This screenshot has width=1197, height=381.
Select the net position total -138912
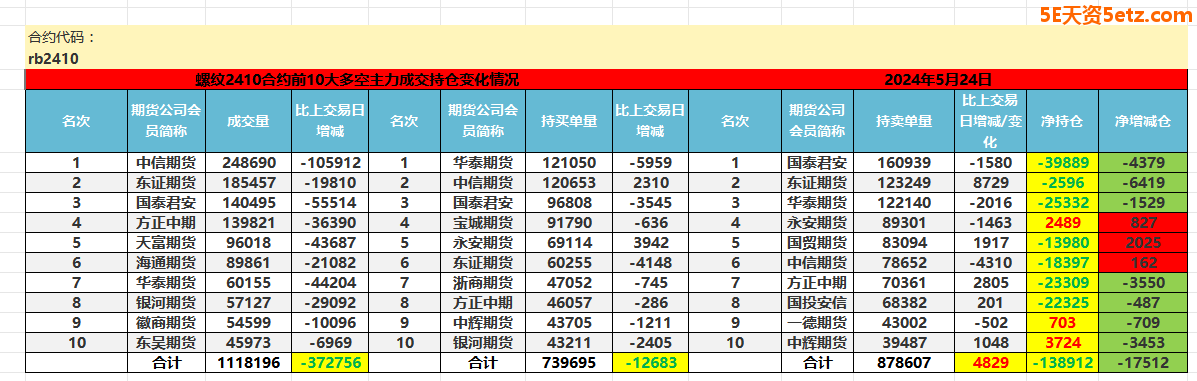[1063, 363]
